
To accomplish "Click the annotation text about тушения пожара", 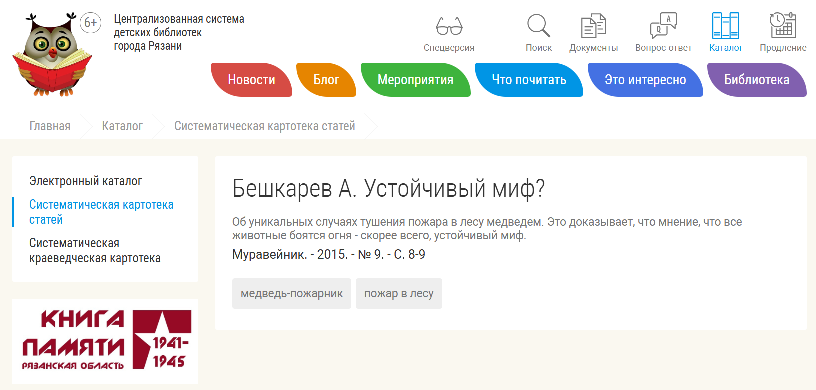I will click(x=487, y=229).
